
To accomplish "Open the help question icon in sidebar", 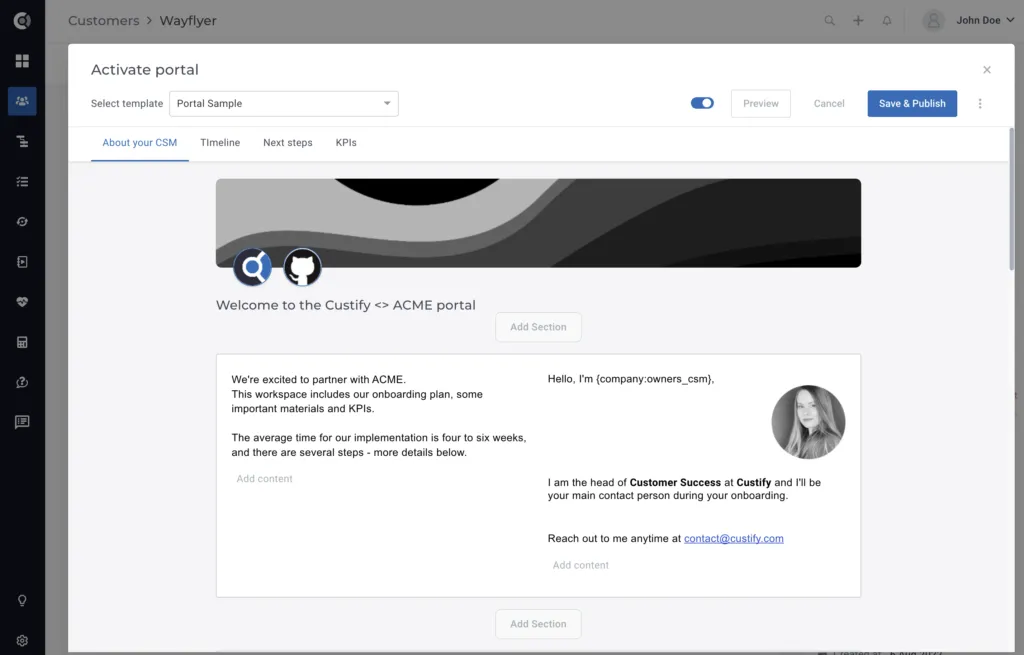I will [x=22, y=382].
